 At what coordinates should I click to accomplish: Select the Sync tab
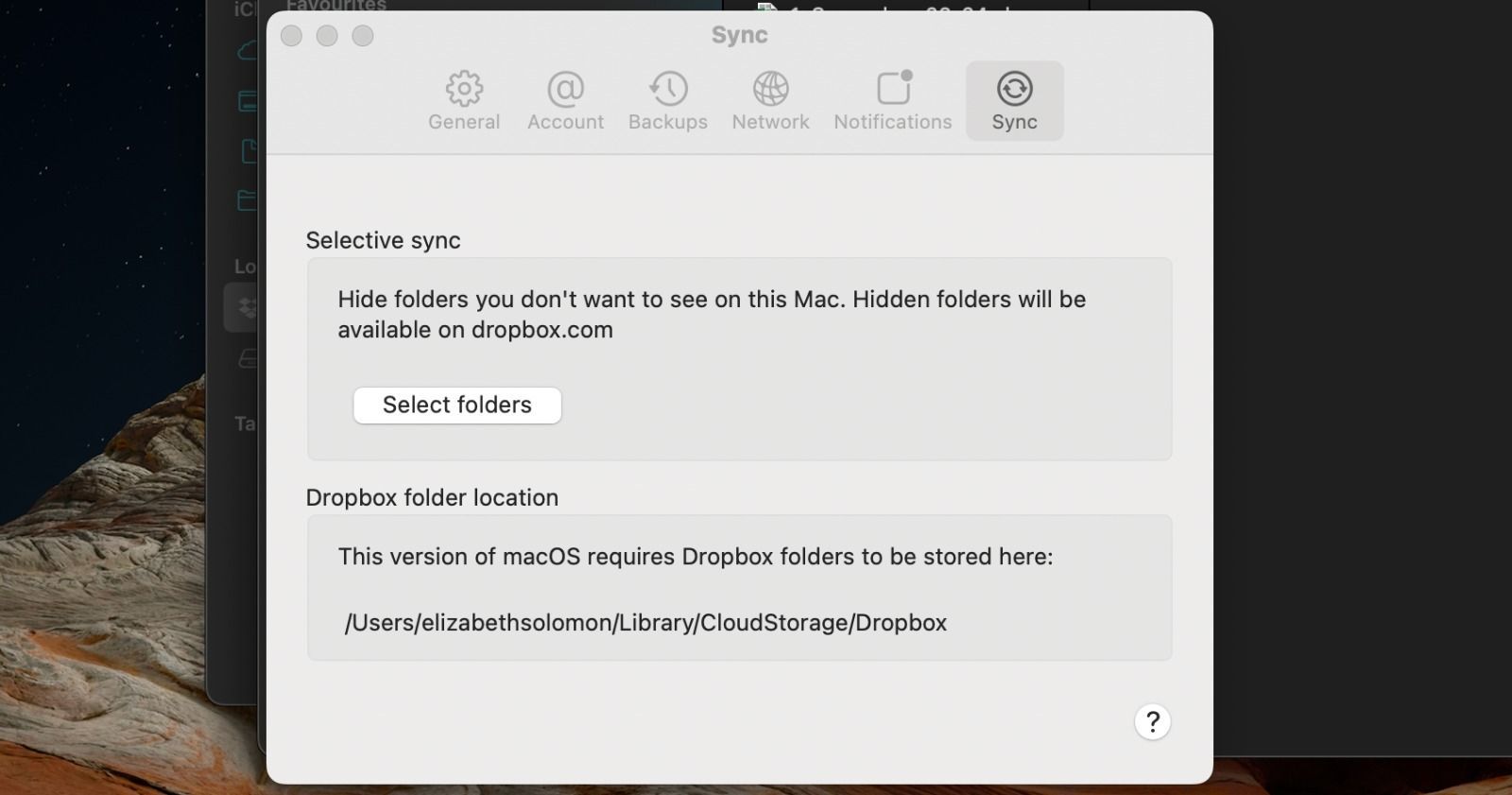tap(1015, 101)
